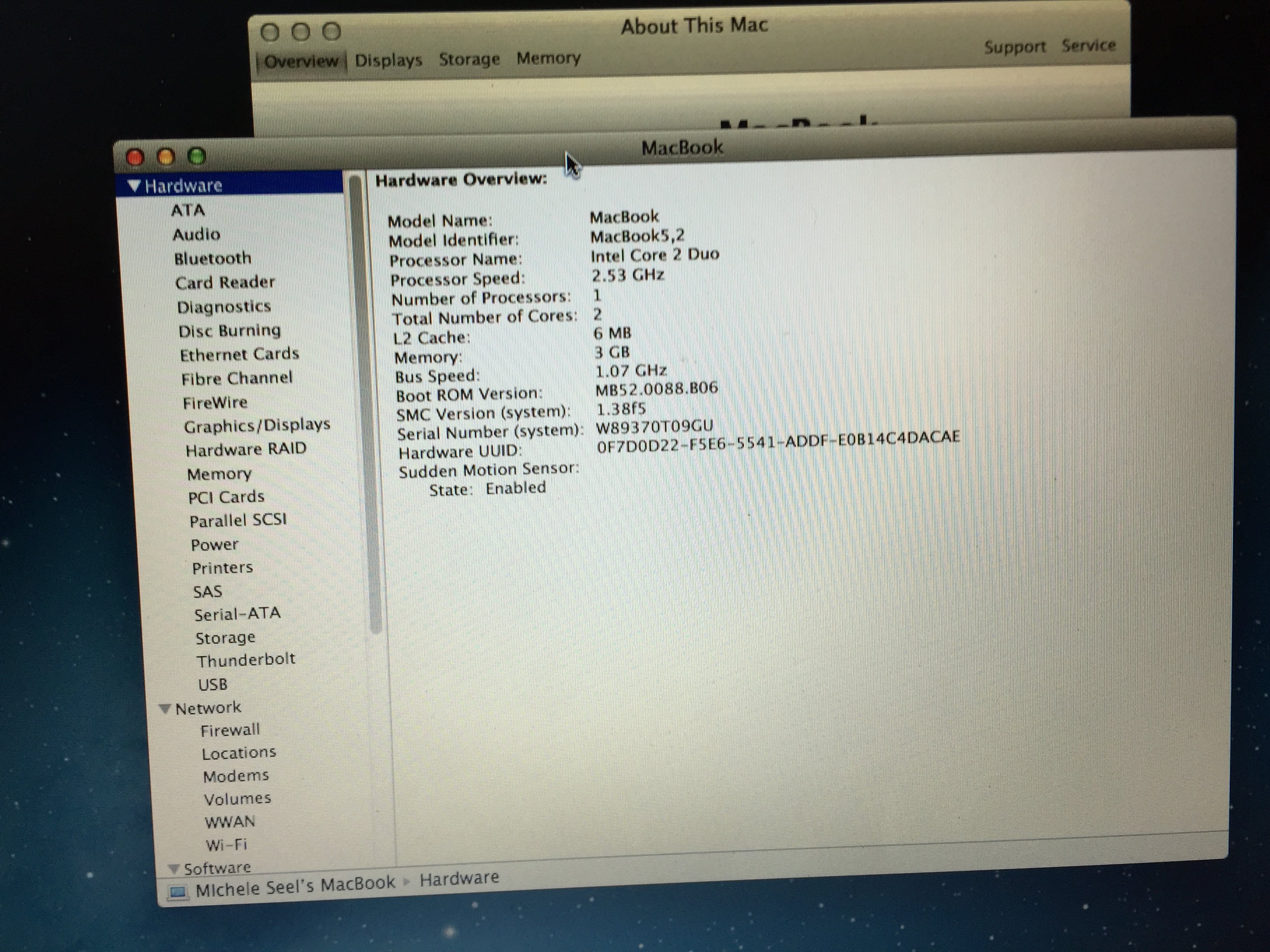Click the yellow minimize button of MacBook window
1270x952 pixels.
click(166, 157)
